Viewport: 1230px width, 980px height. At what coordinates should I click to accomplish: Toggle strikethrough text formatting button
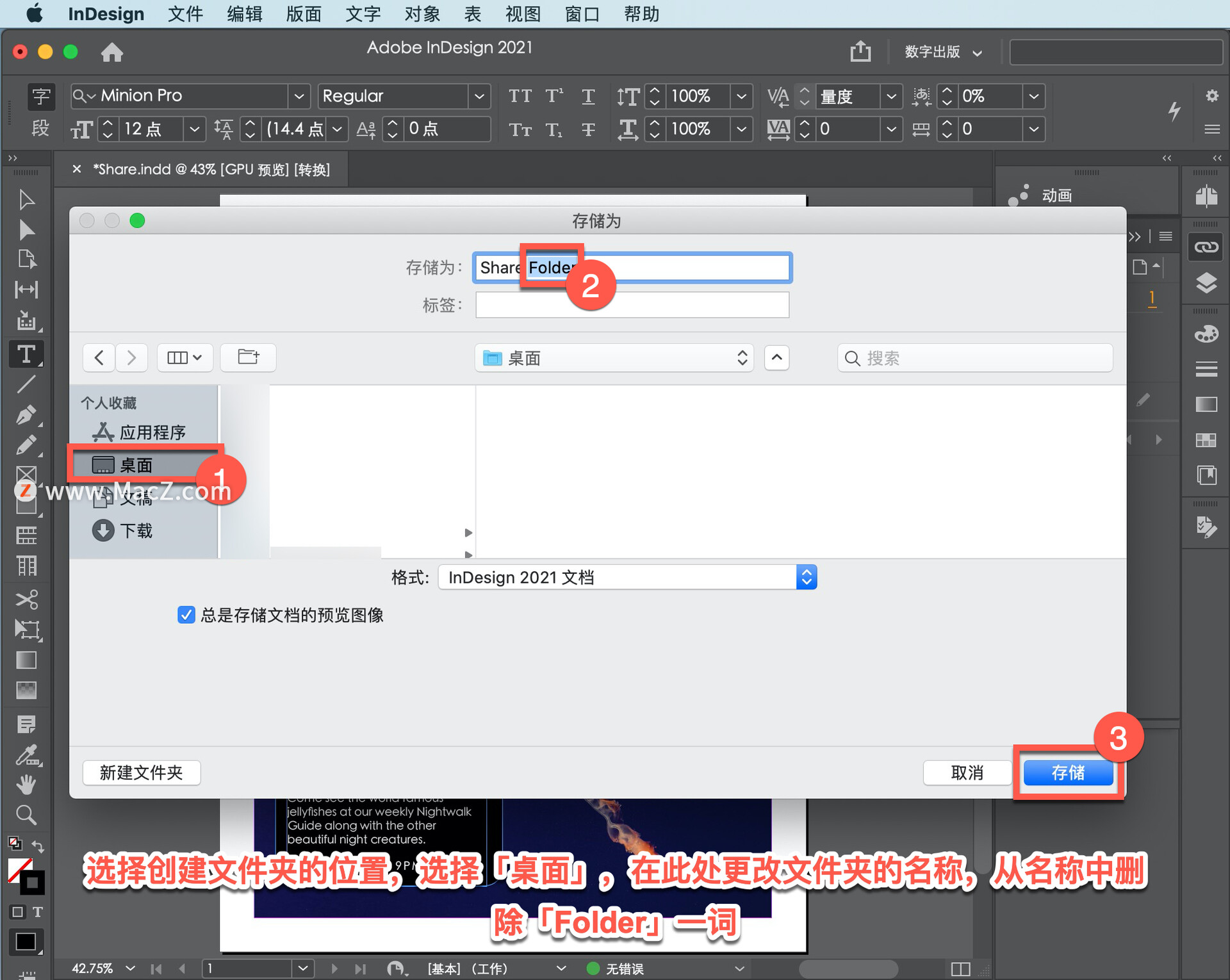click(x=588, y=129)
